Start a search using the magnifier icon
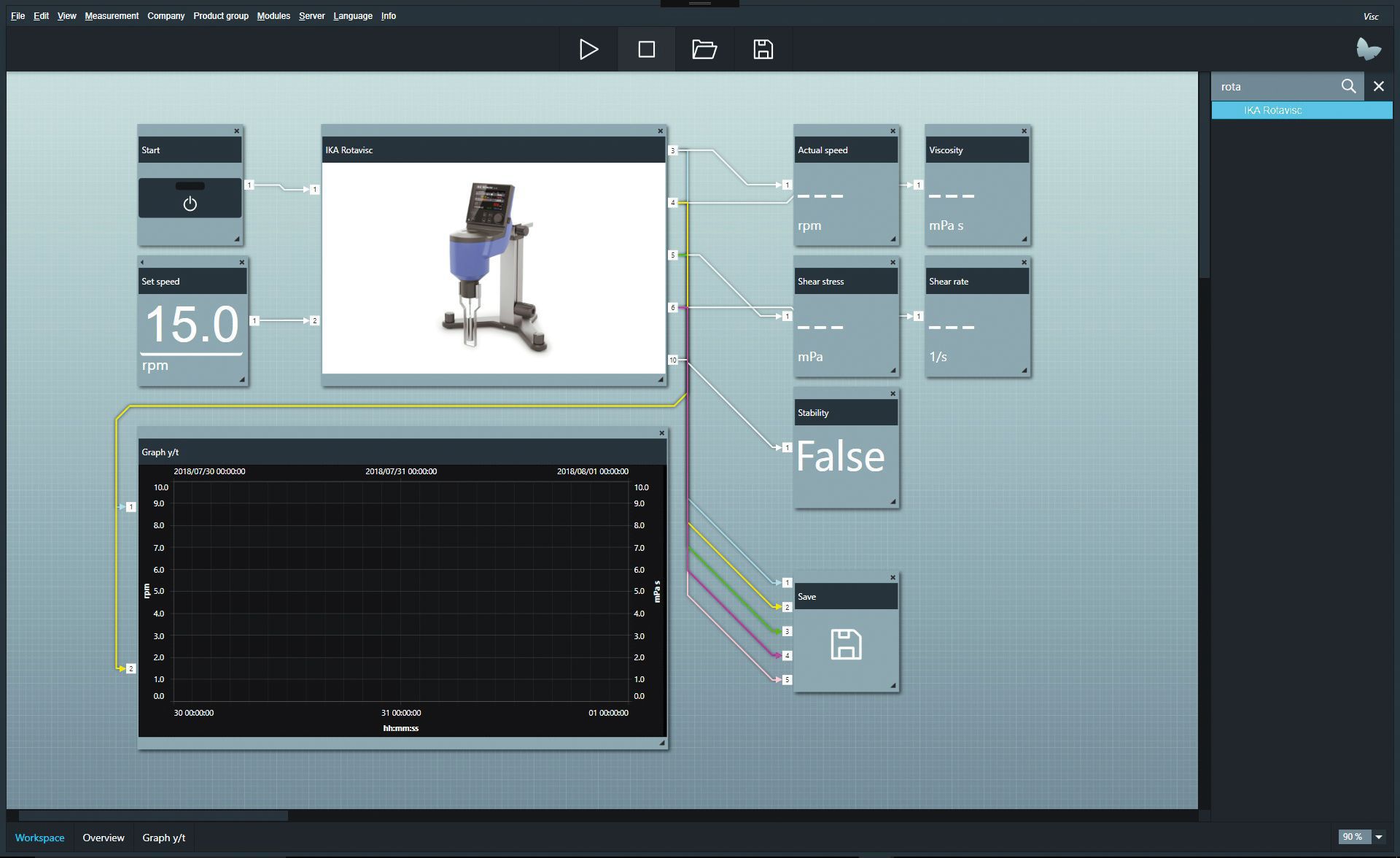The image size is (1400, 858). click(1349, 86)
